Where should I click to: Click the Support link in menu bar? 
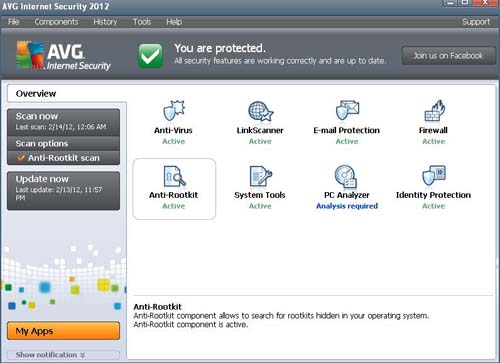coord(476,22)
